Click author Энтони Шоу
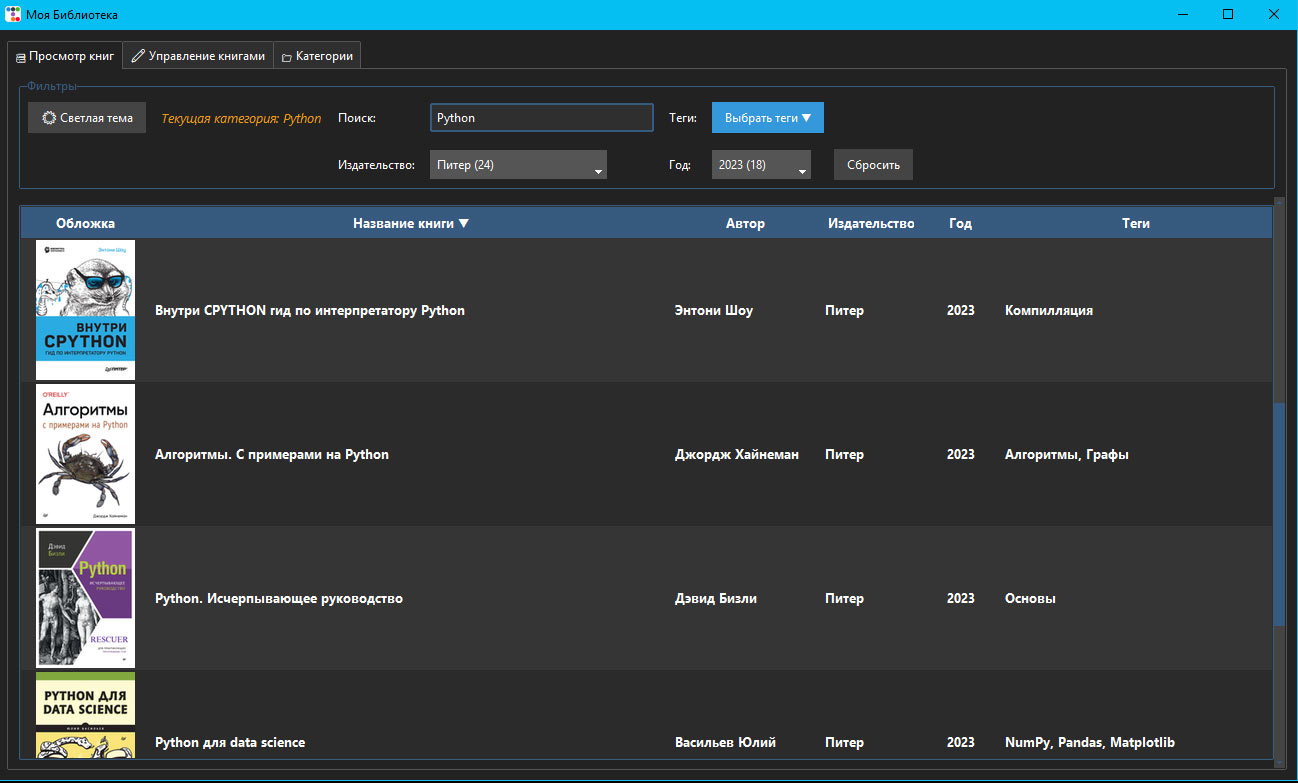1298x783 pixels. click(x=714, y=310)
